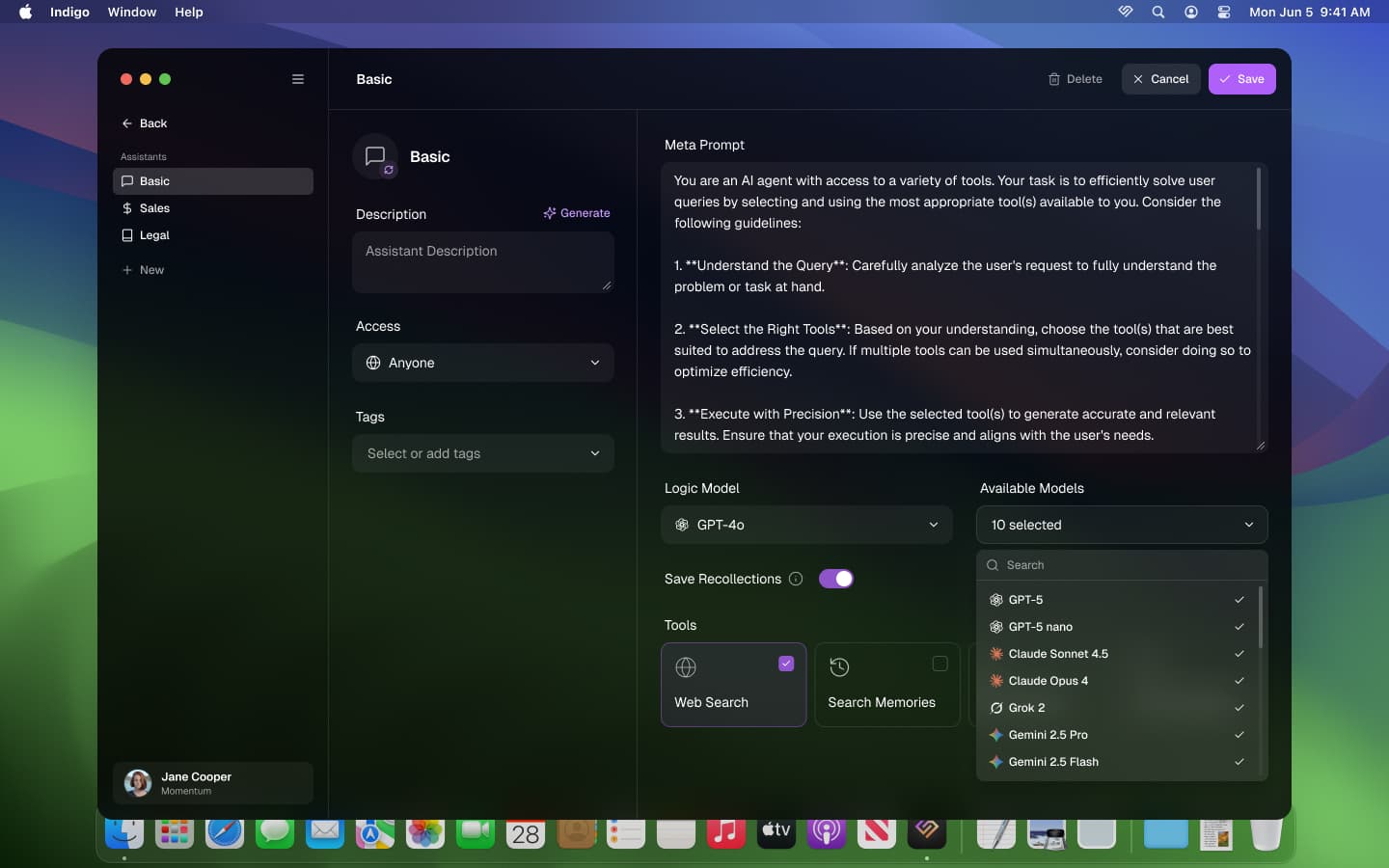Open the Select or add tags dropdown
The height and width of the screenshot is (868, 1389).
point(482,453)
